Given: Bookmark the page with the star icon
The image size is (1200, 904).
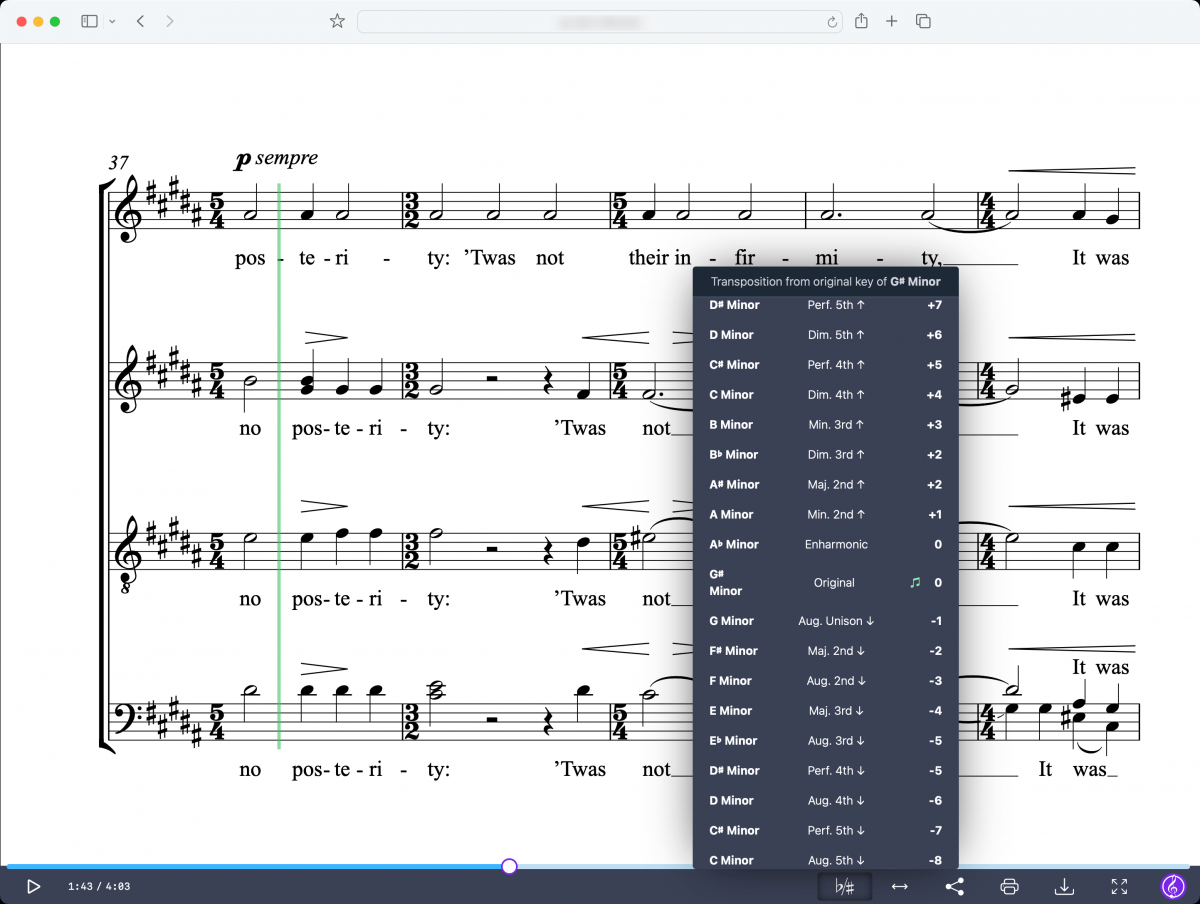Looking at the screenshot, I should point(337,21).
